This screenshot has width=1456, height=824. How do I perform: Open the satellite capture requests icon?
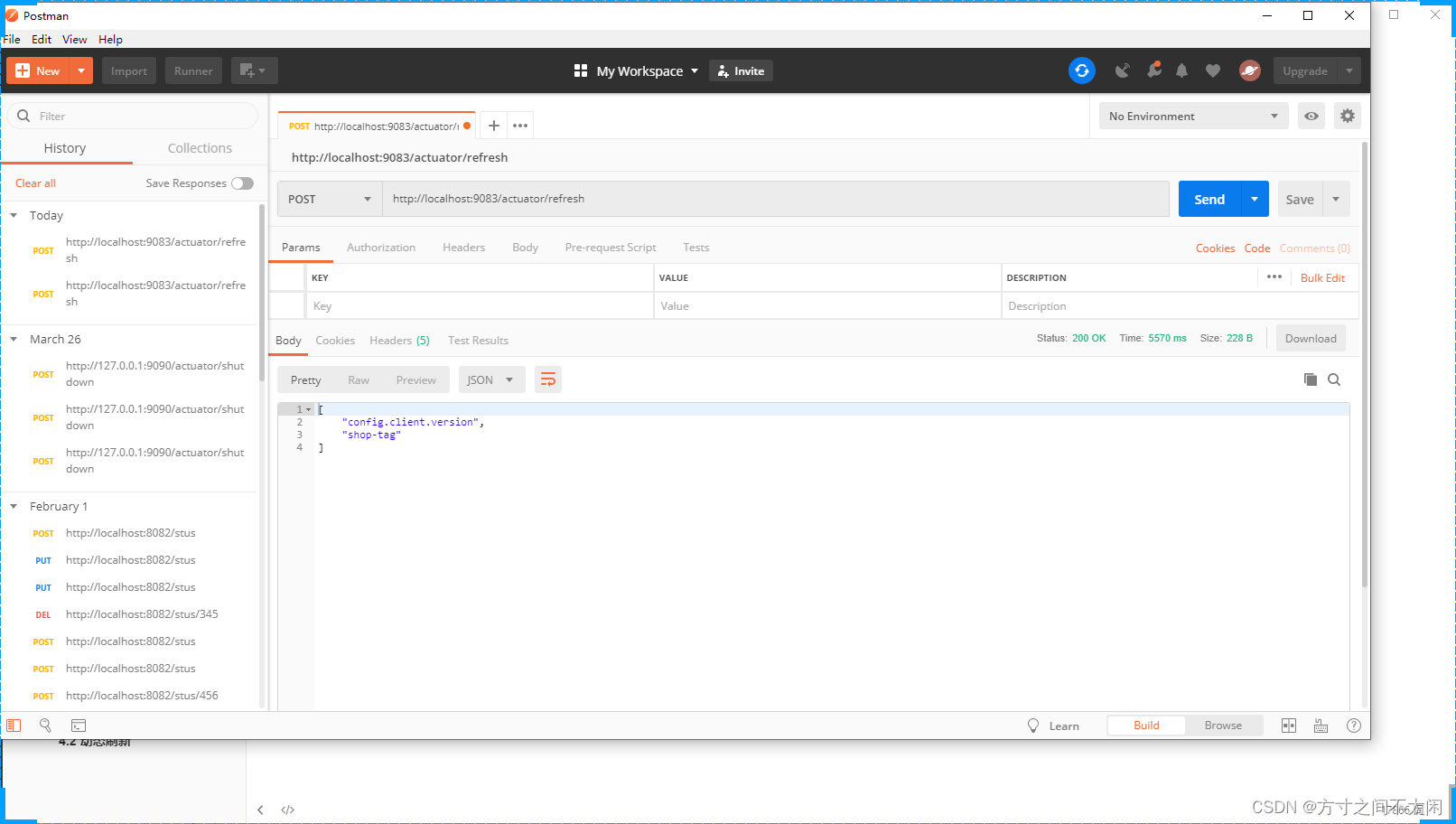click(1123, 70)
